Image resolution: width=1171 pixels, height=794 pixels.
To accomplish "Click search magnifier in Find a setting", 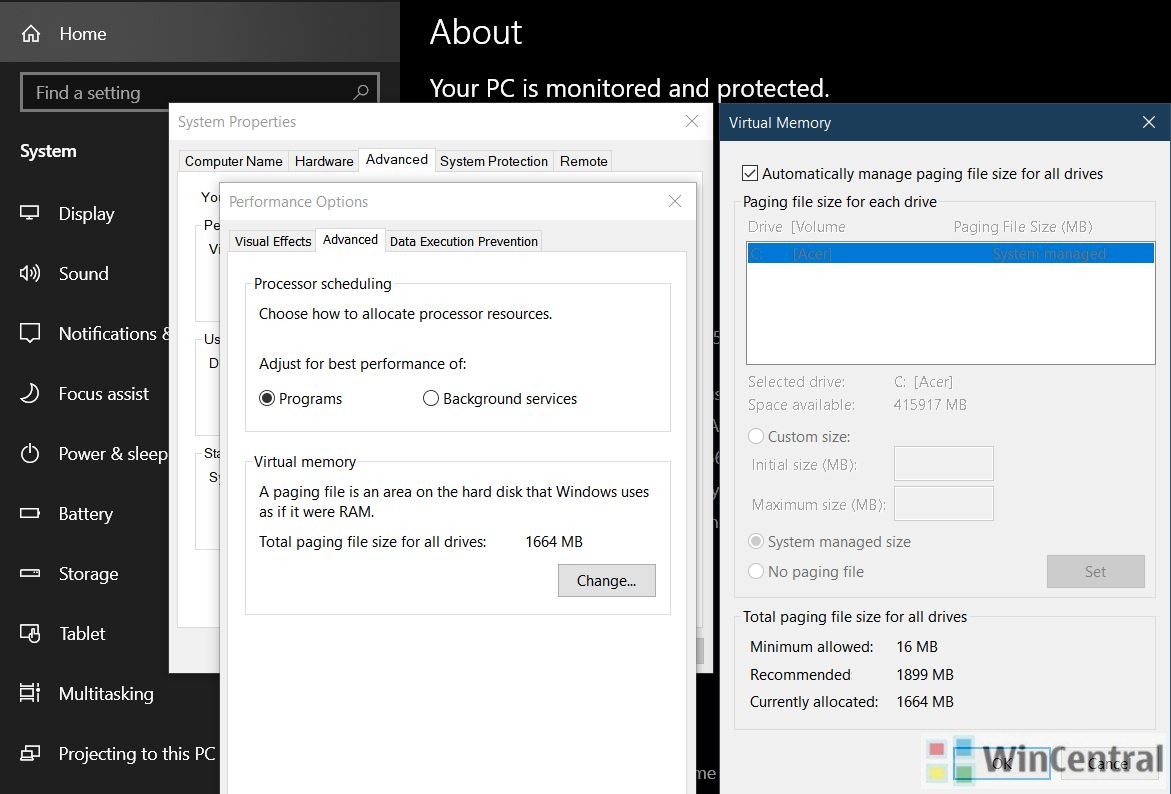I will tap(361, 93).
